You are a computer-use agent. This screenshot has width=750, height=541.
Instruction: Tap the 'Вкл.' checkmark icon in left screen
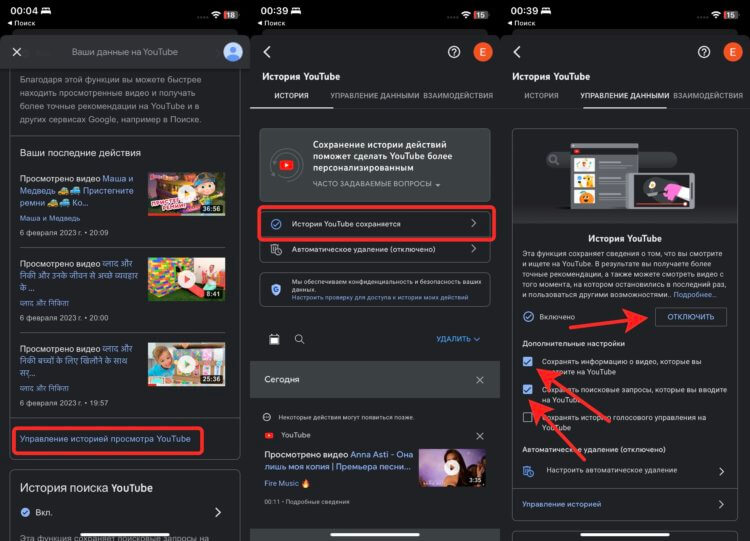tap(25, 512)
